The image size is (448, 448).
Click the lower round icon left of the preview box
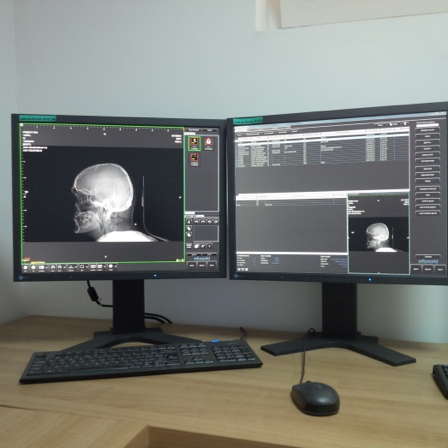pyautogui.click(x=189, y=235)
